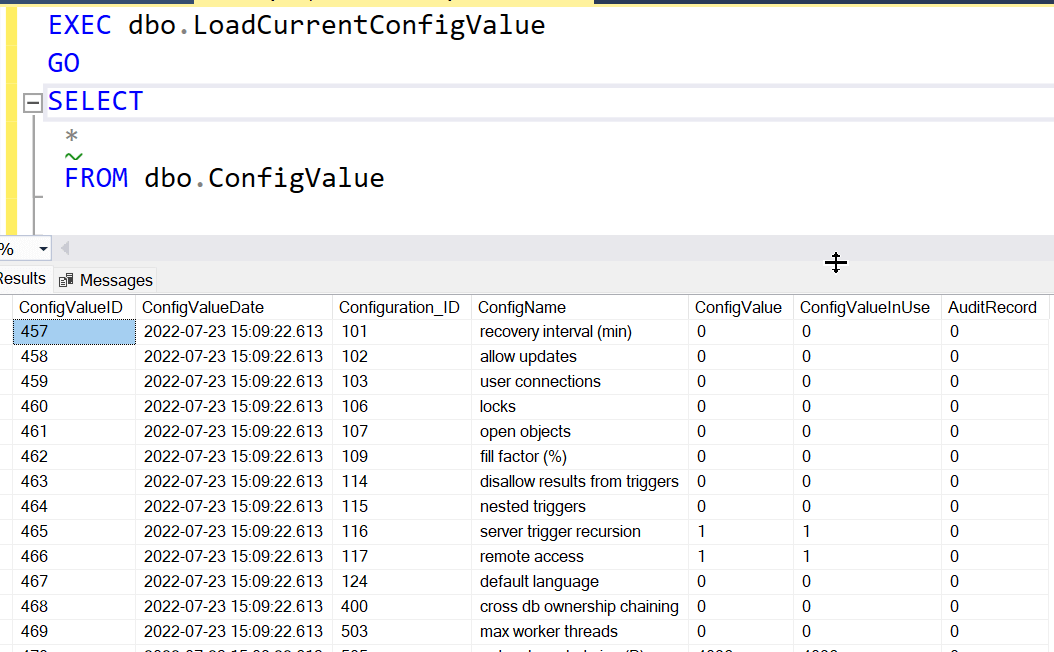Select the ConfigValueDate column header

(x=203, y=307)
